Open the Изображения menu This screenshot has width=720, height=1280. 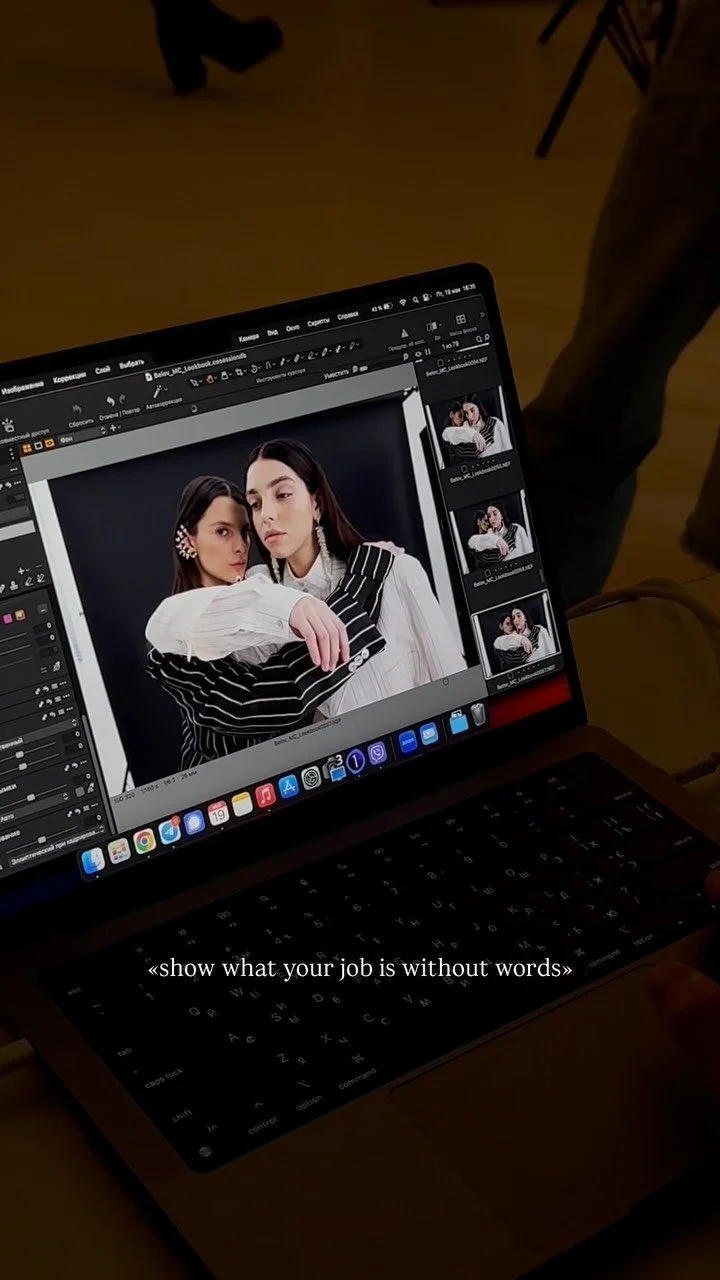[22, 390]
